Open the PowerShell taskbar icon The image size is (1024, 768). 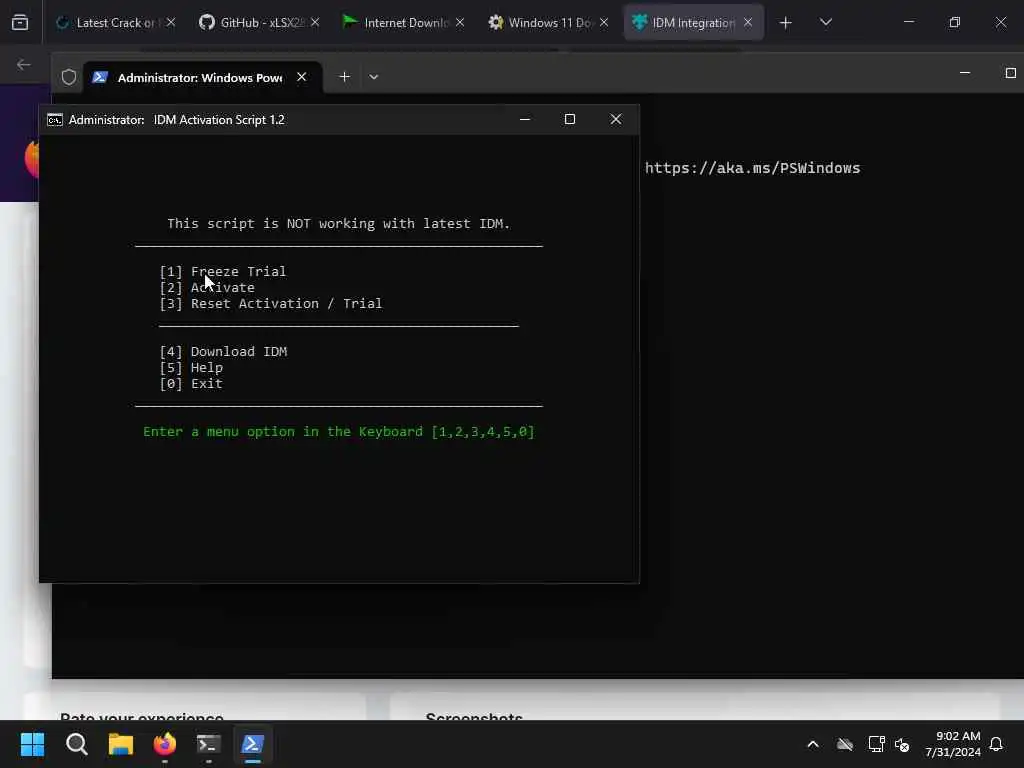point(252,744)
